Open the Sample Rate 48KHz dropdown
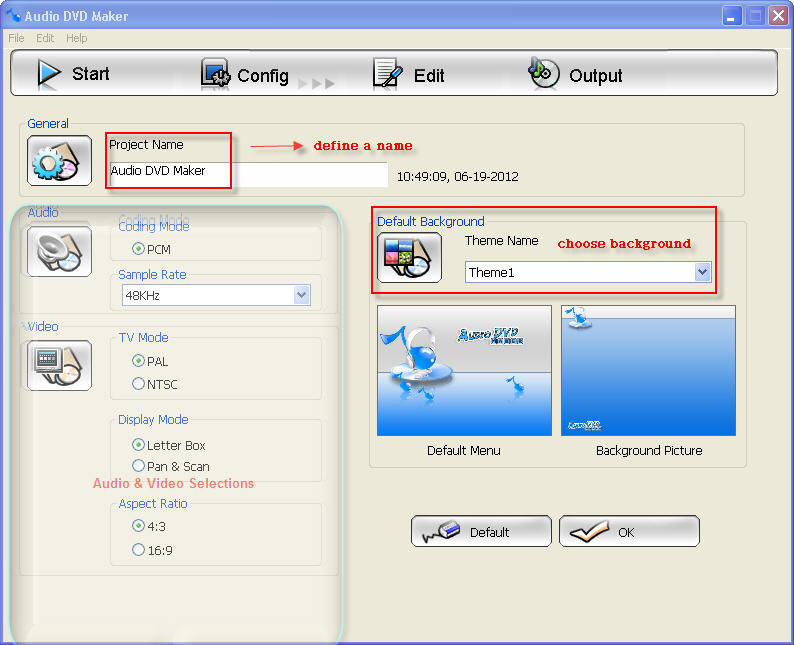794x645 pixels. (x=216, y=295)
